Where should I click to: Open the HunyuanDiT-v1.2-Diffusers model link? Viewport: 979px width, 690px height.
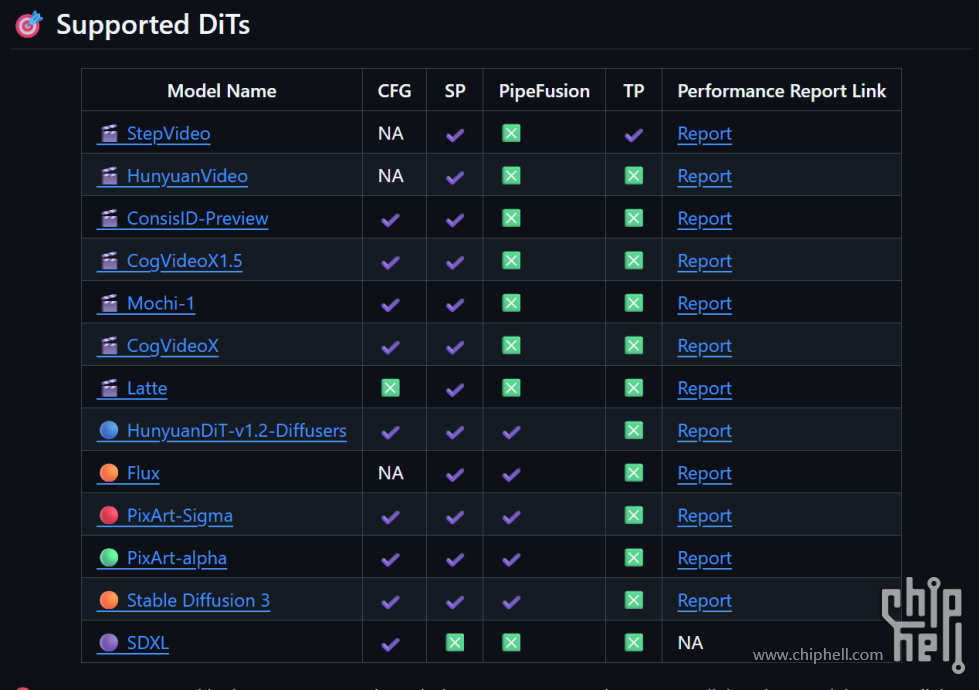point(222,431)
